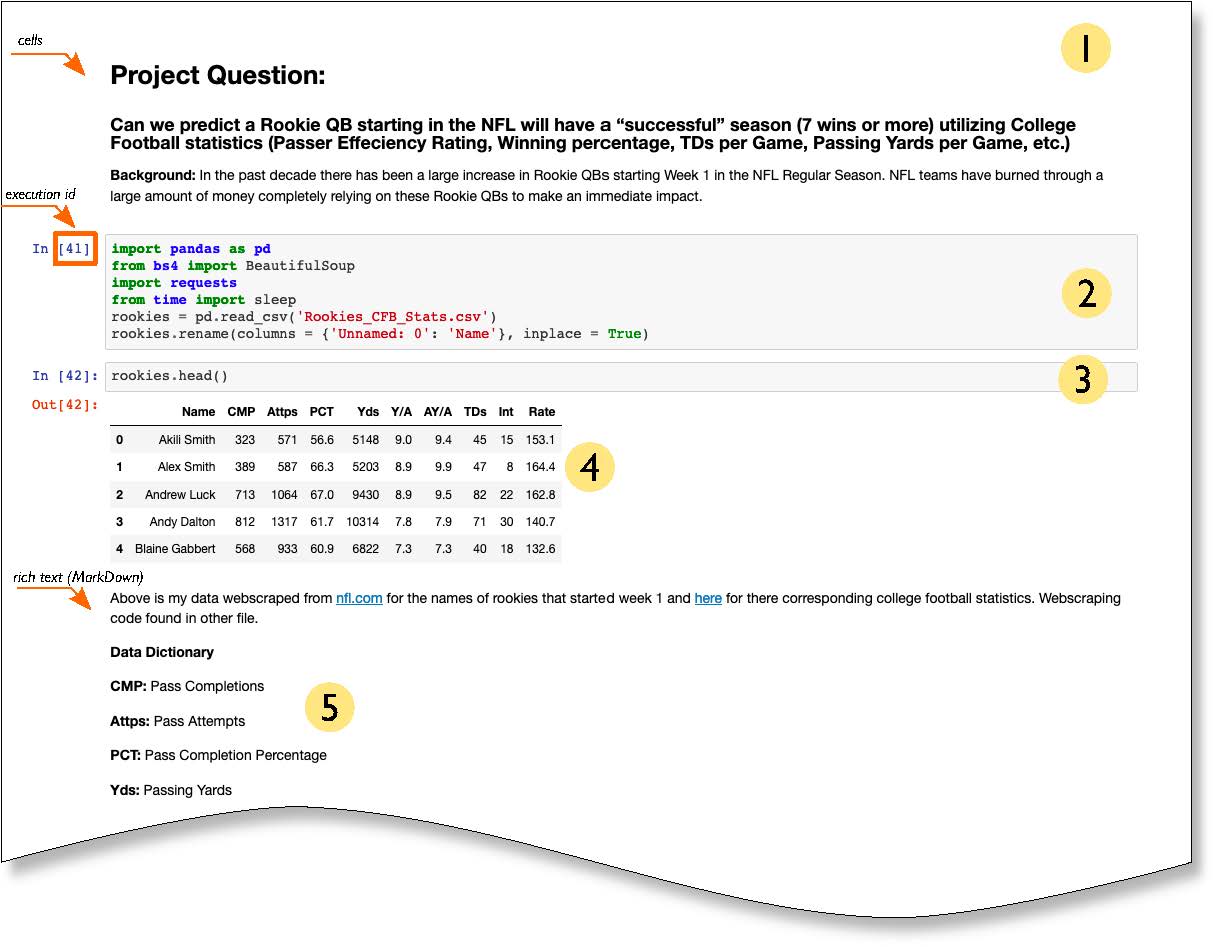The height and width of the screenshot is (947, 1213).
Task: Click the Rate value 132.6
Action: click(540, 549)
